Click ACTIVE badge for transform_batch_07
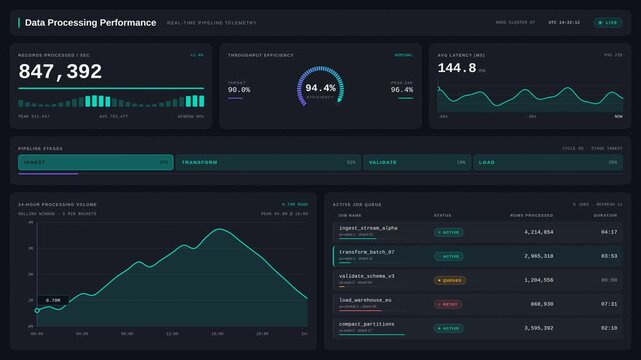 pos(448,256)
